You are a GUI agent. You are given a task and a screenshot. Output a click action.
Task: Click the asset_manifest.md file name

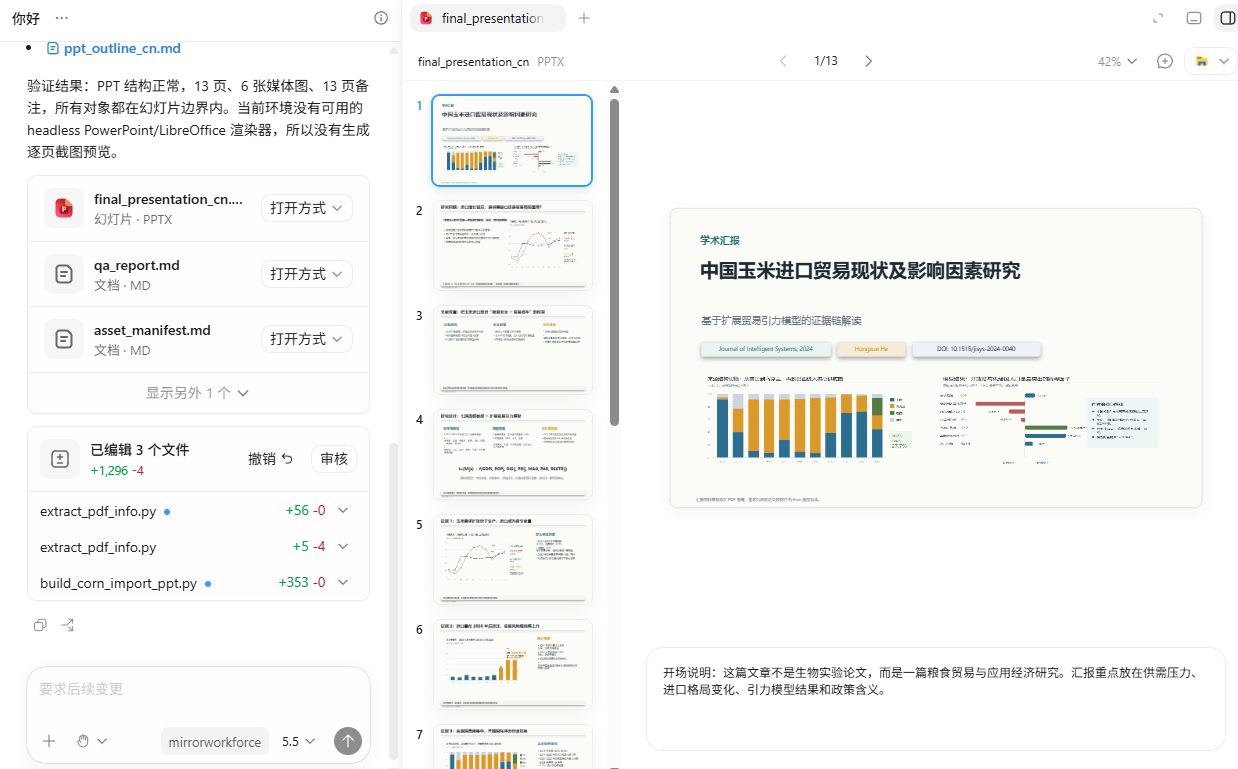pos(152,330)
